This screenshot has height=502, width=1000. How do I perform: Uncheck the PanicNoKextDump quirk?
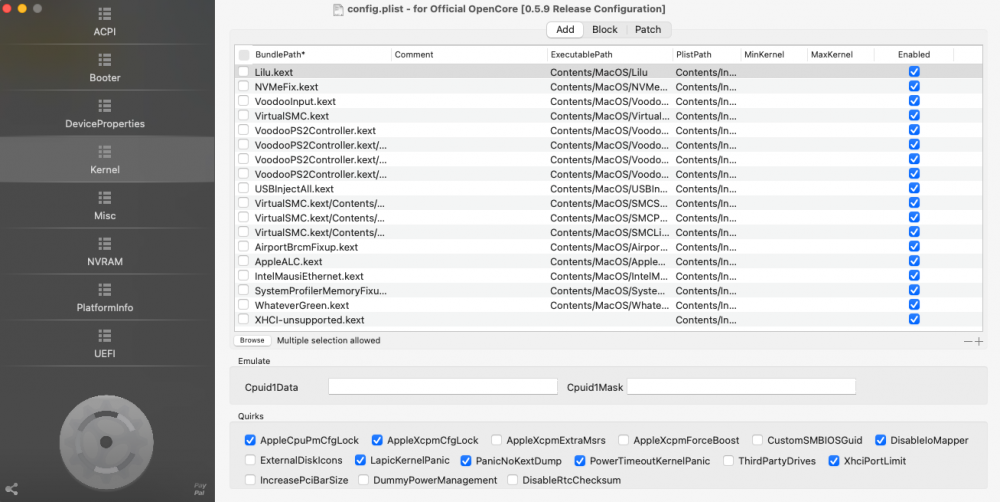[466, 460]
